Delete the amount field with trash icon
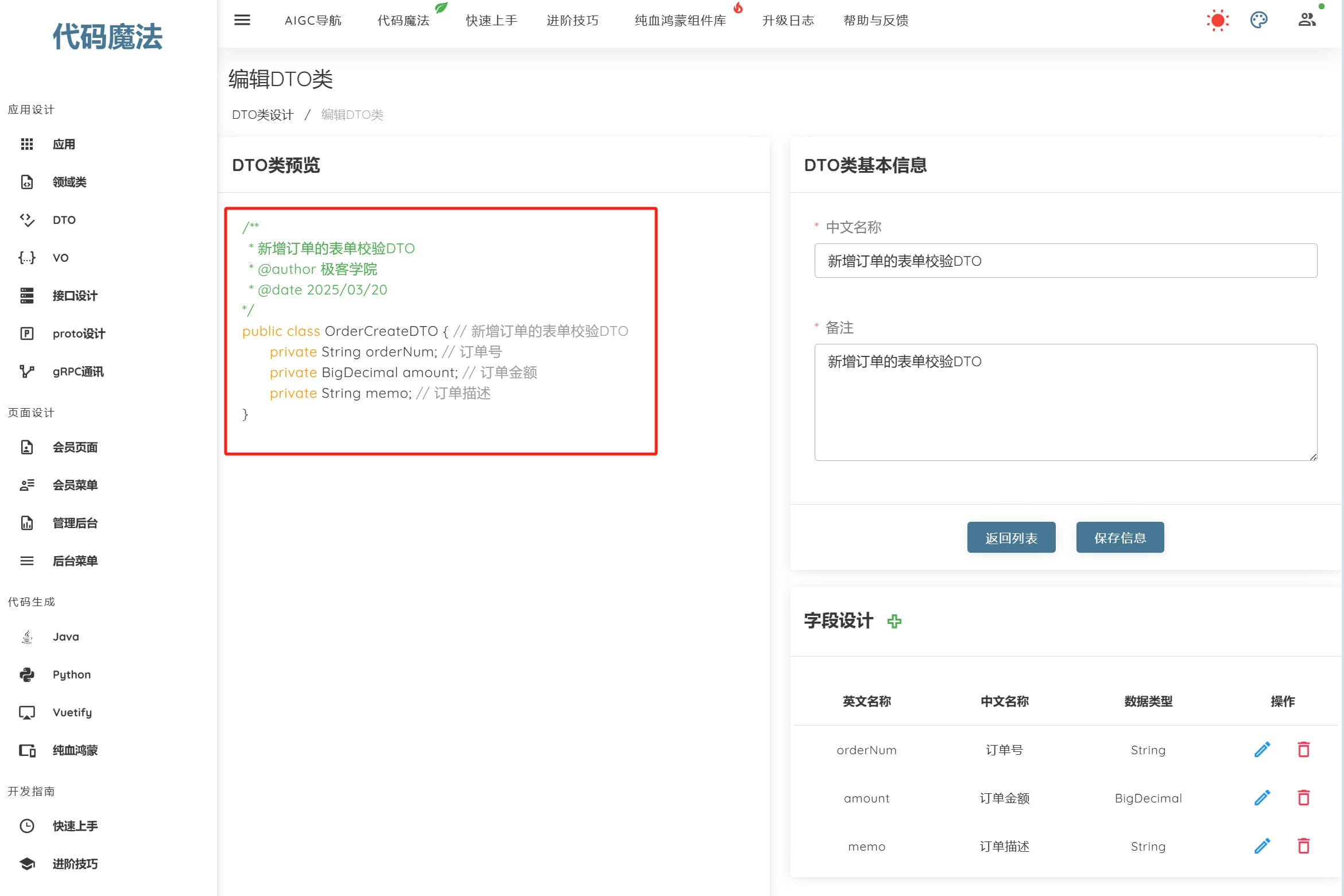Image resolution: width=1344 pixels, height=896 pixels. click(x=1303, y=798)
